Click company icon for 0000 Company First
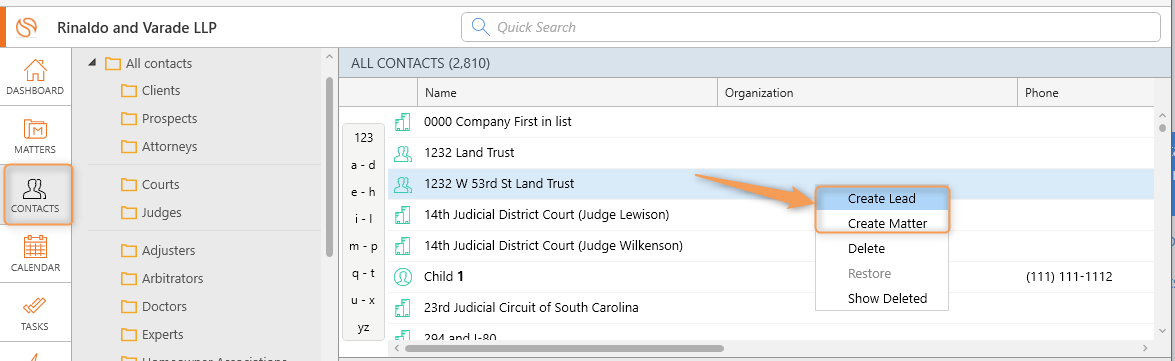The image size is (1175, 361). click(403, 121)
